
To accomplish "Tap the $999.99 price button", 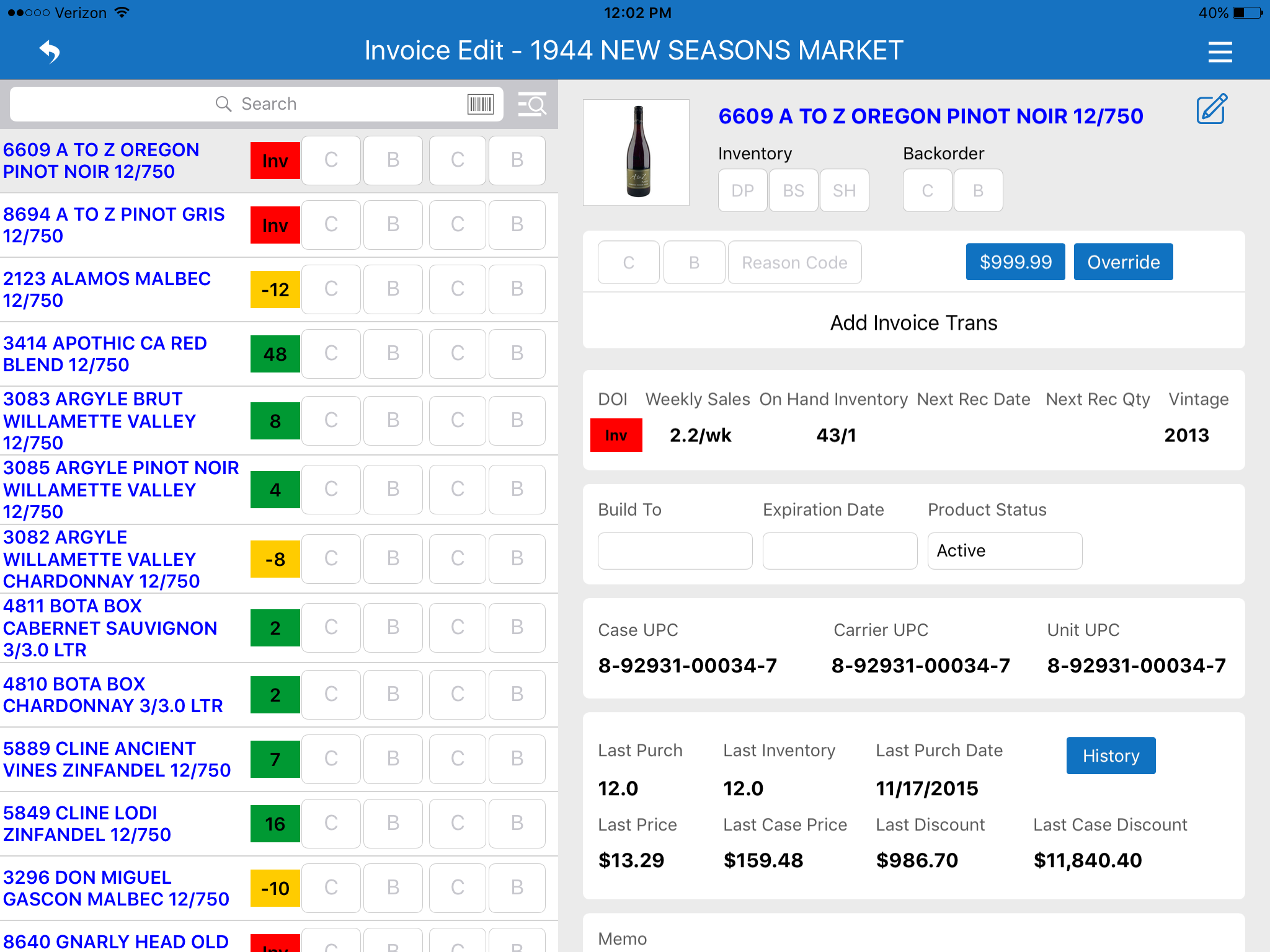I will pos(1015,262).
